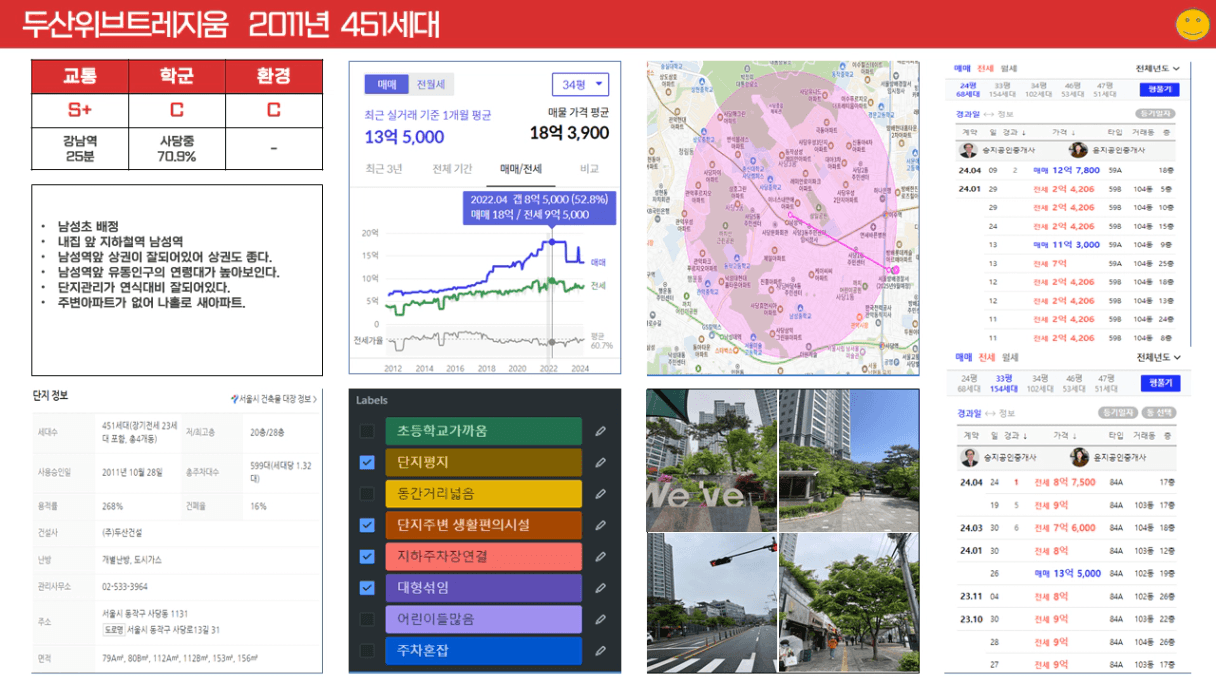1216x684 pixels.
Task: Select the 매매 toggle above the price chart
Action: tap(387, 84)
